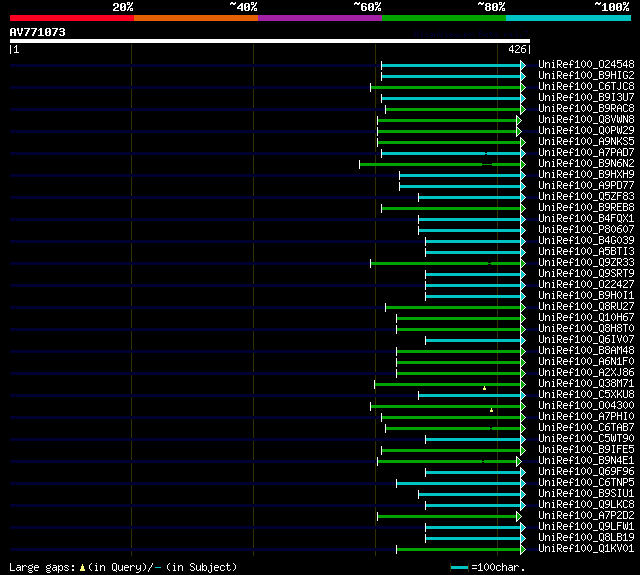Click the 426 query end position label
This screenshot has width=640, height=575.
click(x=517, y=49)
